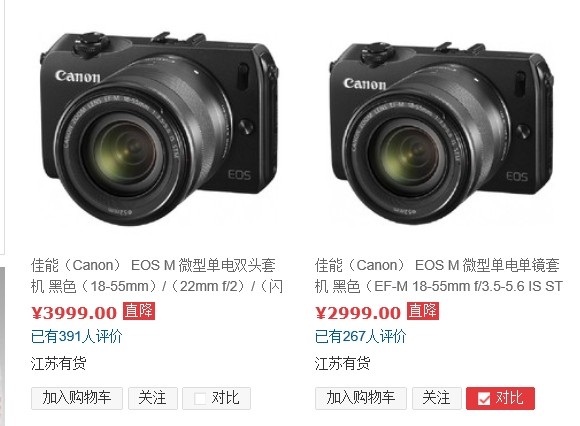The height and width of the screenshot is (426, 580).
Task: Click the 直降 badge beside ¥2999.00
Action: (x=423, y=311)
